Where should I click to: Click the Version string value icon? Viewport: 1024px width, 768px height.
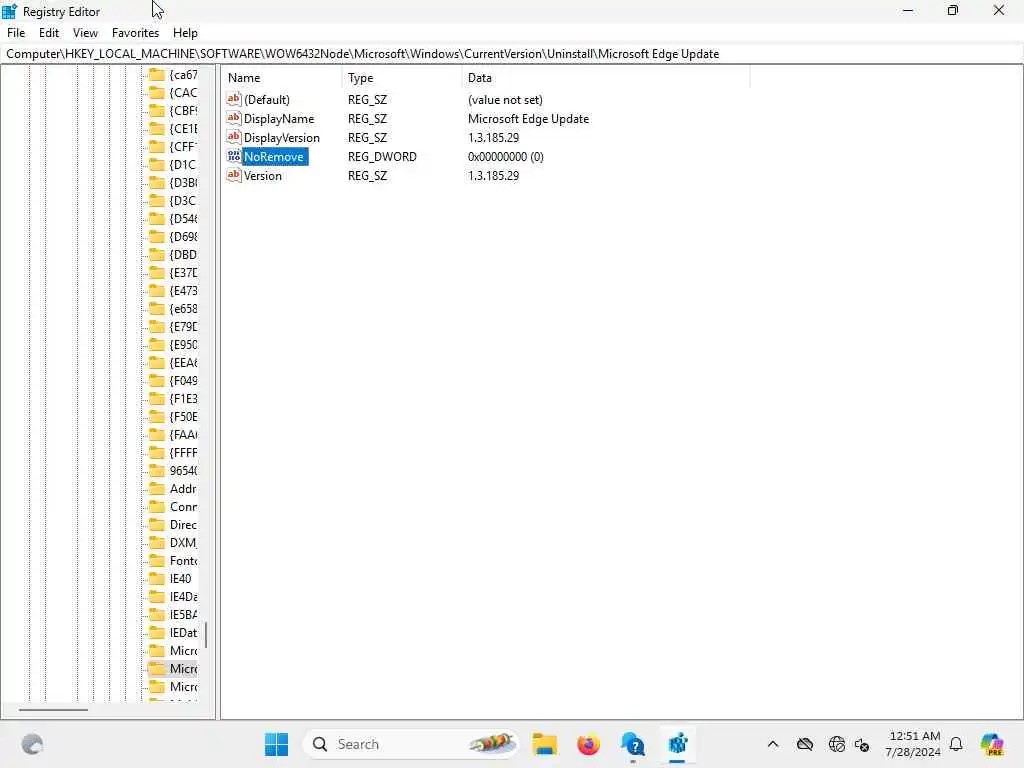click(234, 175)
